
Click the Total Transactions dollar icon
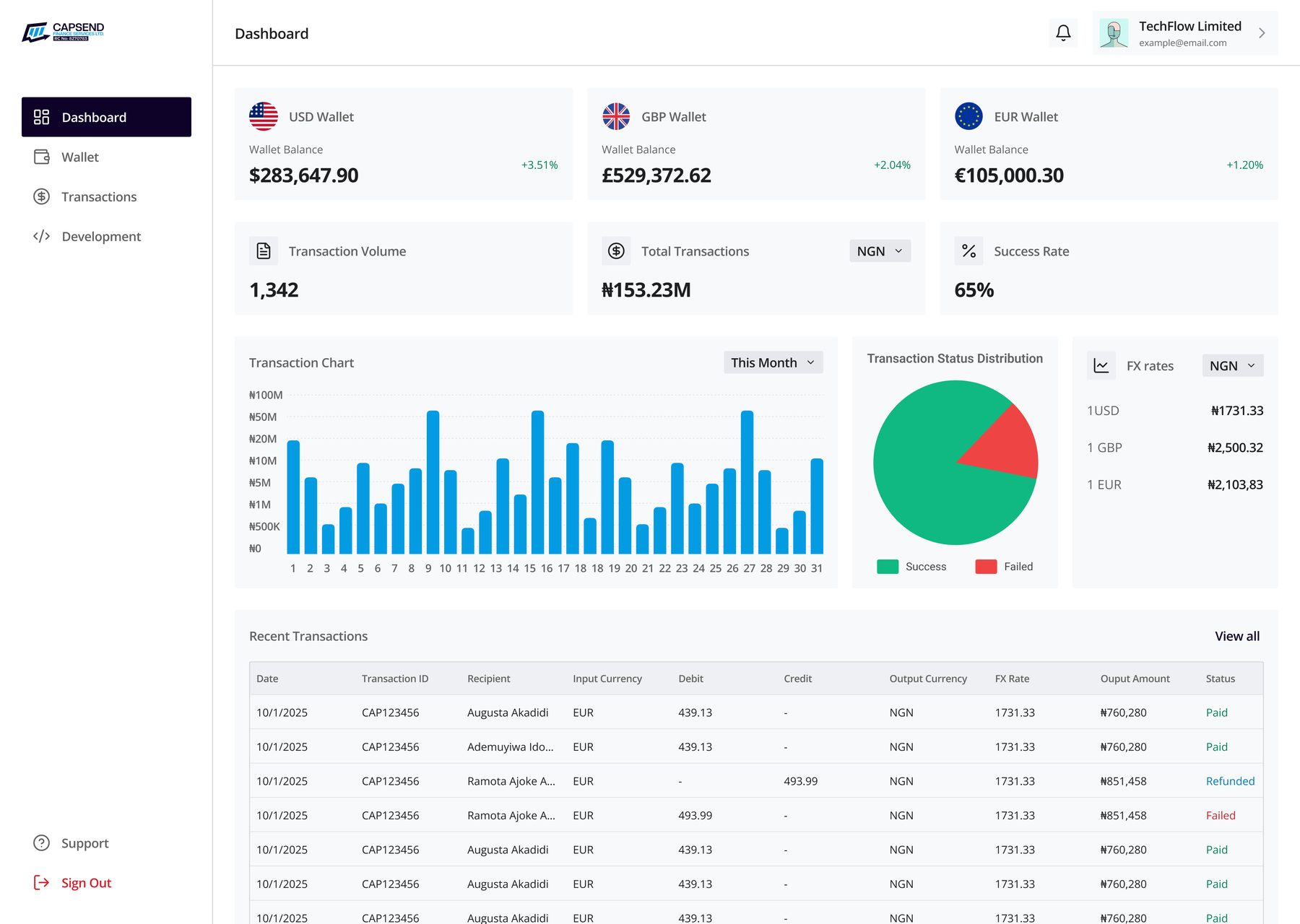tap(616, 250)
